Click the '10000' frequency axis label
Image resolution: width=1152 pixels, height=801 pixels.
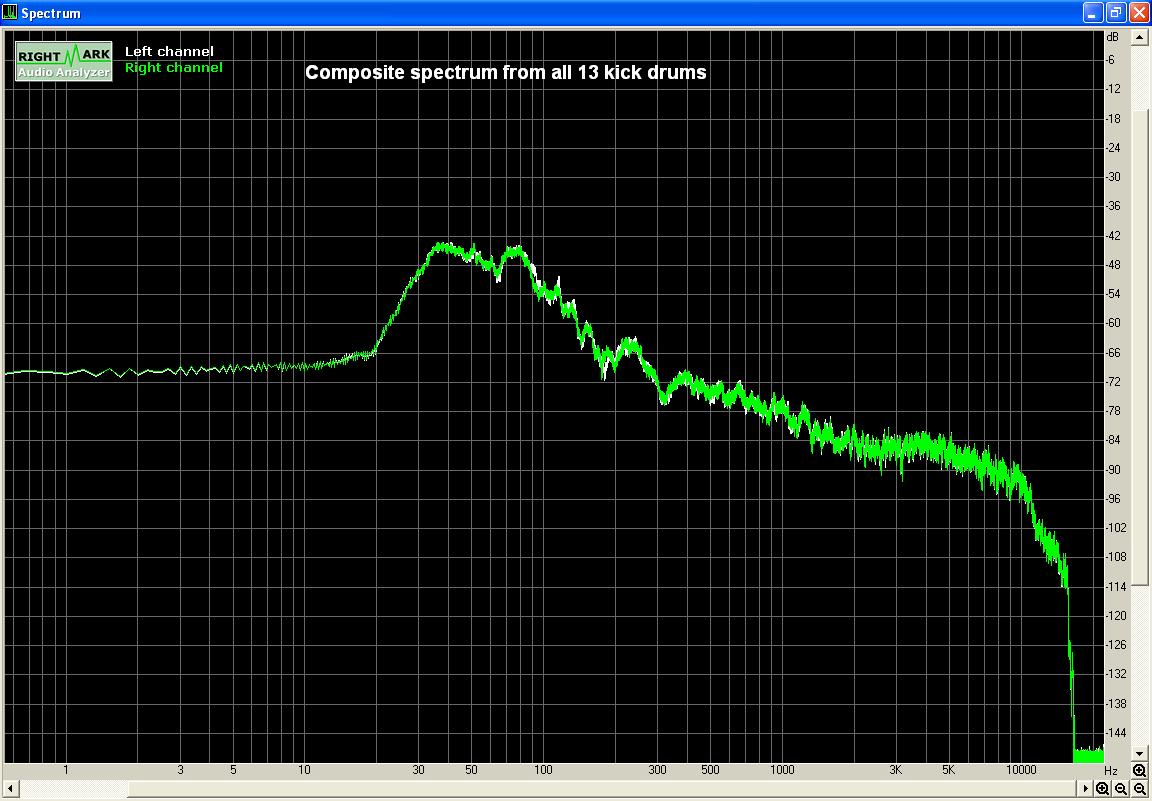(x=1020, y=770)
